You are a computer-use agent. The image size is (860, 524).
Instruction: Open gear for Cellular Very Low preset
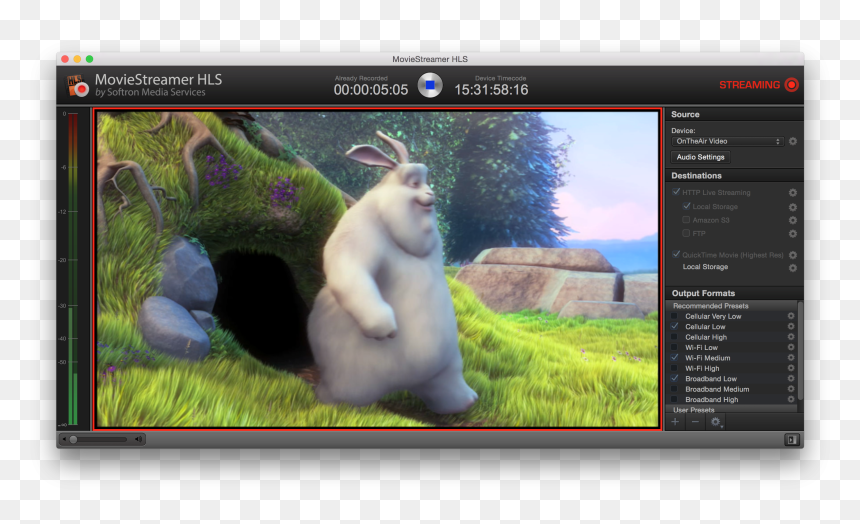point(791,316)
